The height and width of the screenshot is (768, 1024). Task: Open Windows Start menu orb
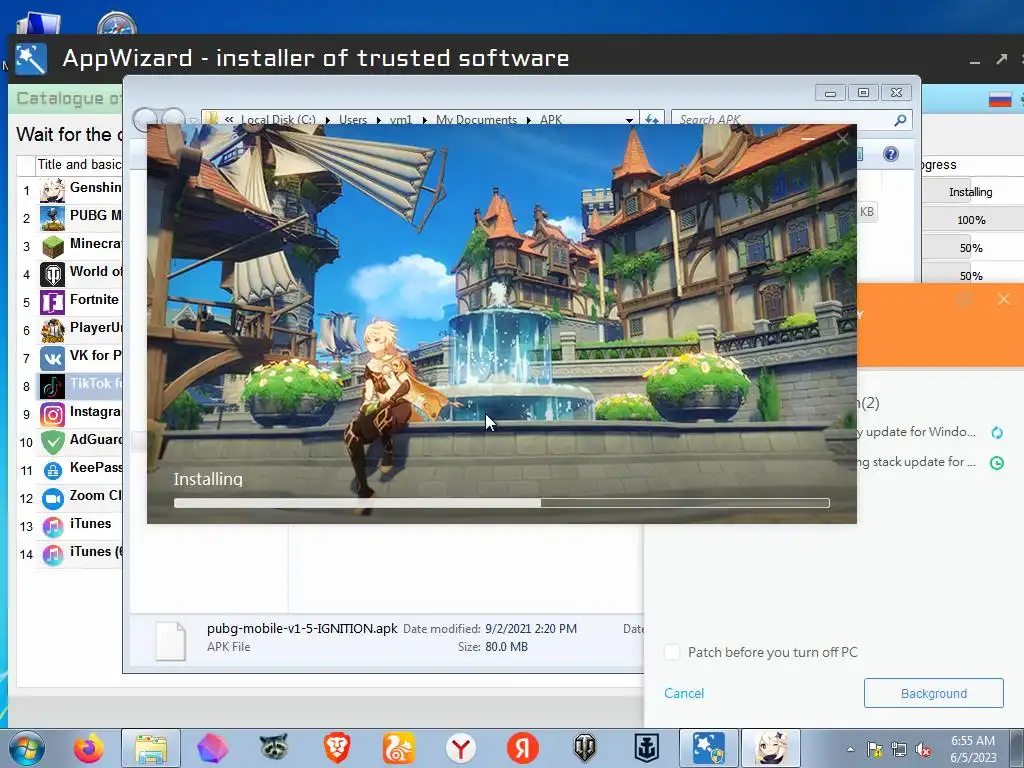[x=27, y=748]
